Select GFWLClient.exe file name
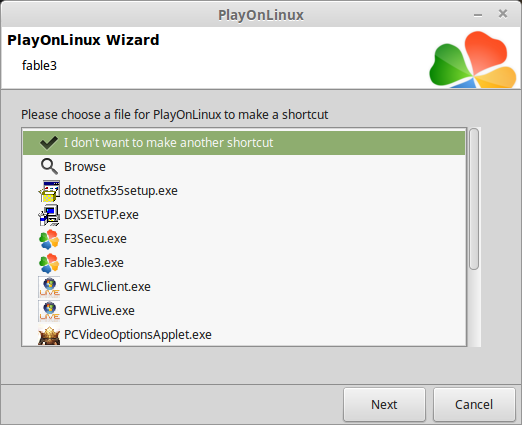Image resolution: width=522 pixels, height=425 pixels. (x=107, y=287)
